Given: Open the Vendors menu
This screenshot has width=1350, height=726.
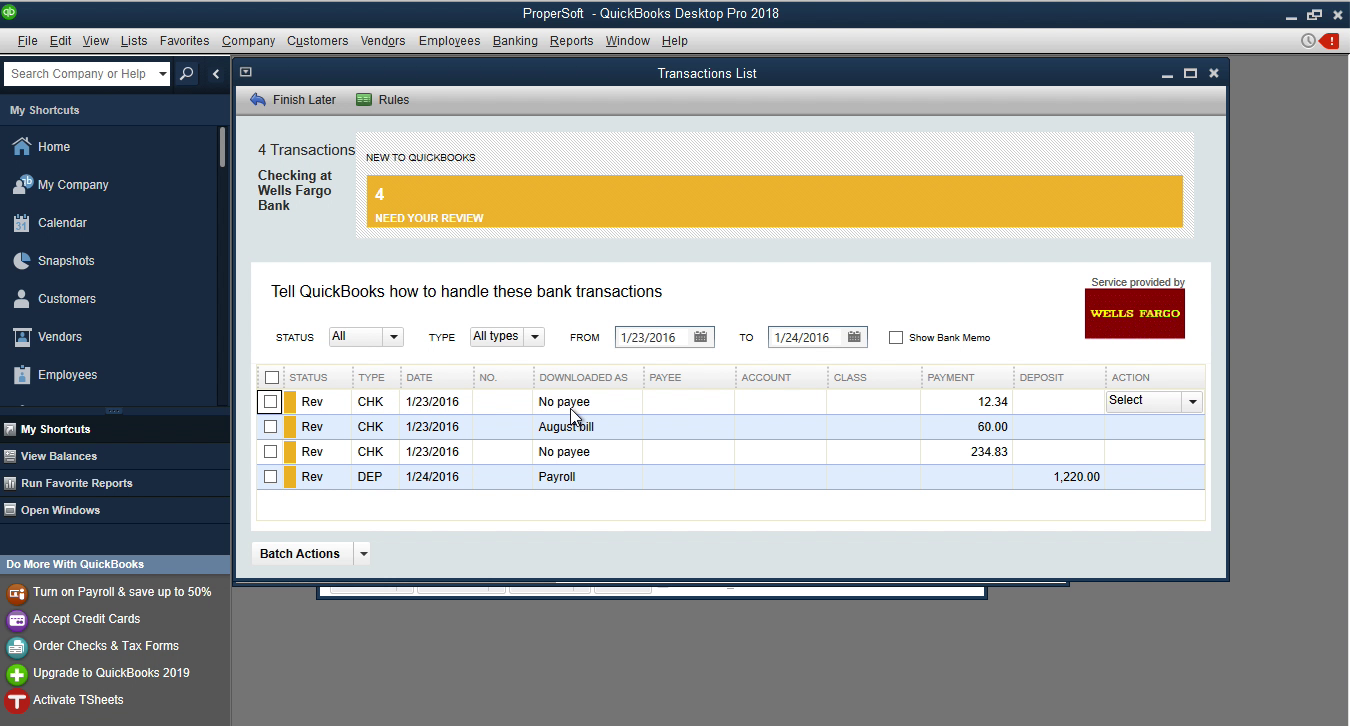Looking at the screenshot, I should pos(383,41).
